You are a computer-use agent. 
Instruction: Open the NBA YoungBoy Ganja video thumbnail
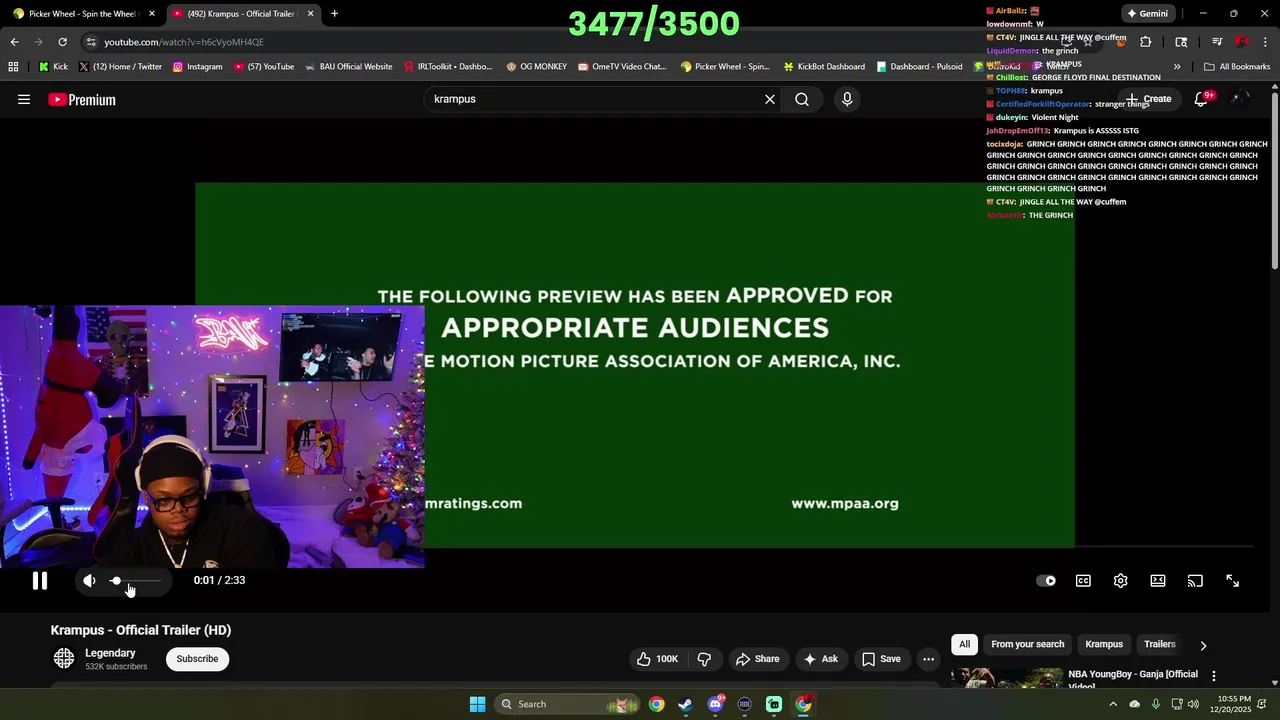click(x=1006, y=678)
